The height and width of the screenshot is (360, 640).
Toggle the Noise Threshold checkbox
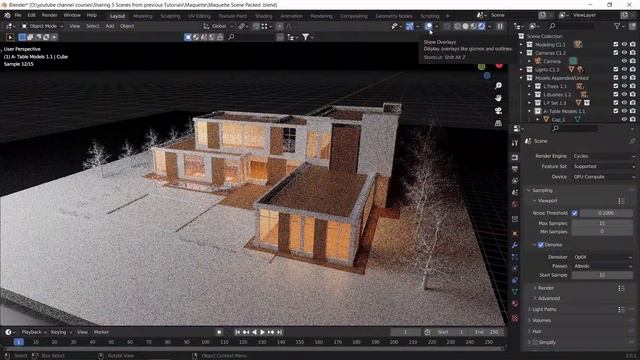pyautogui.click(x=574, y=213)
